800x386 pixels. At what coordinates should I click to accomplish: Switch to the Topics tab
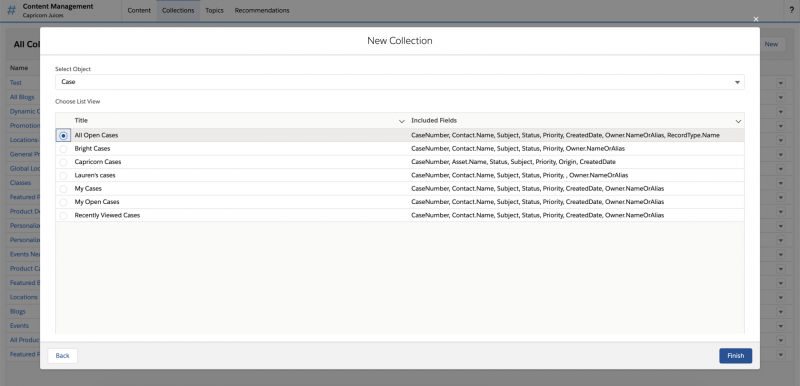(x=214, y=10)
